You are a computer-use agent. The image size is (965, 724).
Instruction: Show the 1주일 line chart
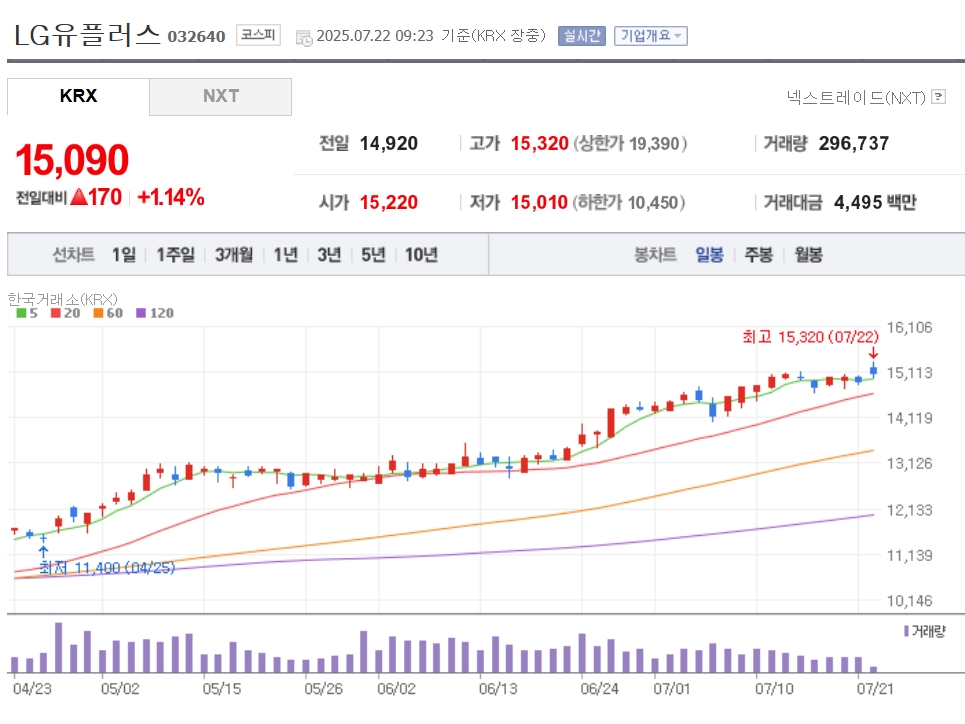tap(175, 254)
